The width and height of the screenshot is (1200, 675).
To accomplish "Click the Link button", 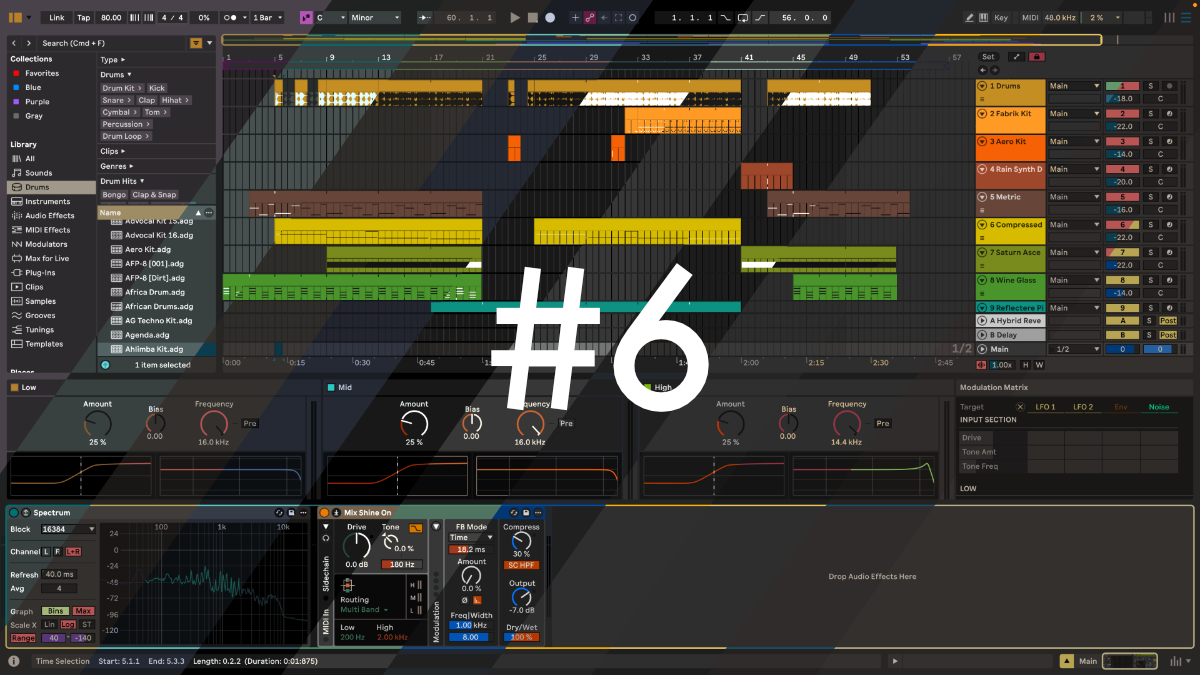I will pos(56,18).
